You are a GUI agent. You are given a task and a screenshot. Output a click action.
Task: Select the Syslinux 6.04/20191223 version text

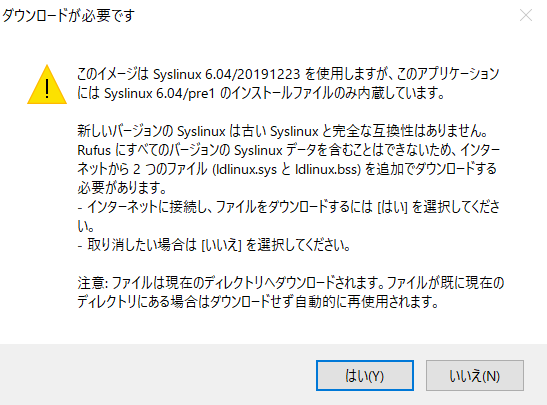click(x=226, y=74)
